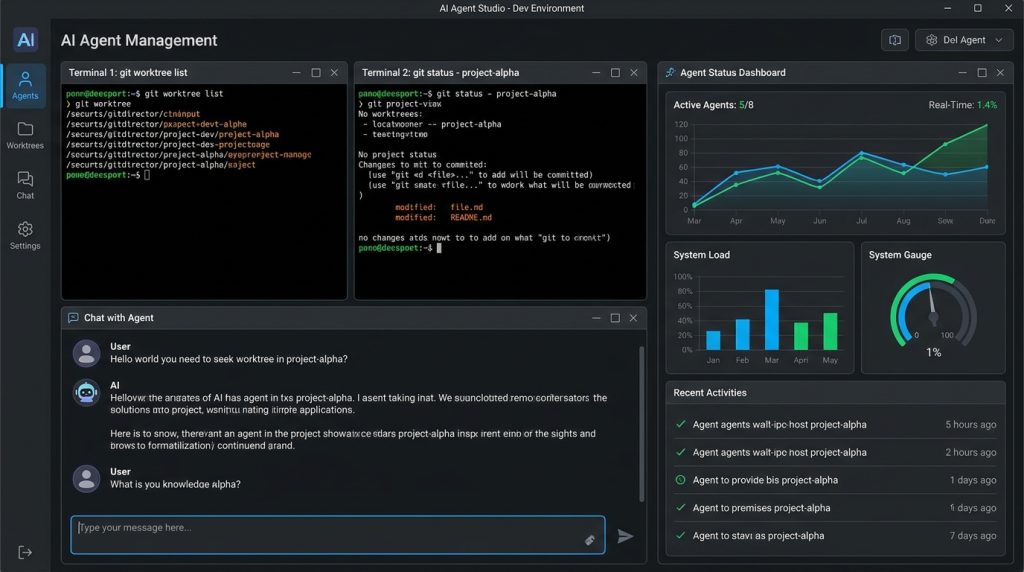This screenshot has height=572, width=1024.
Task: Send the chat message
Action: pos(625,536)
